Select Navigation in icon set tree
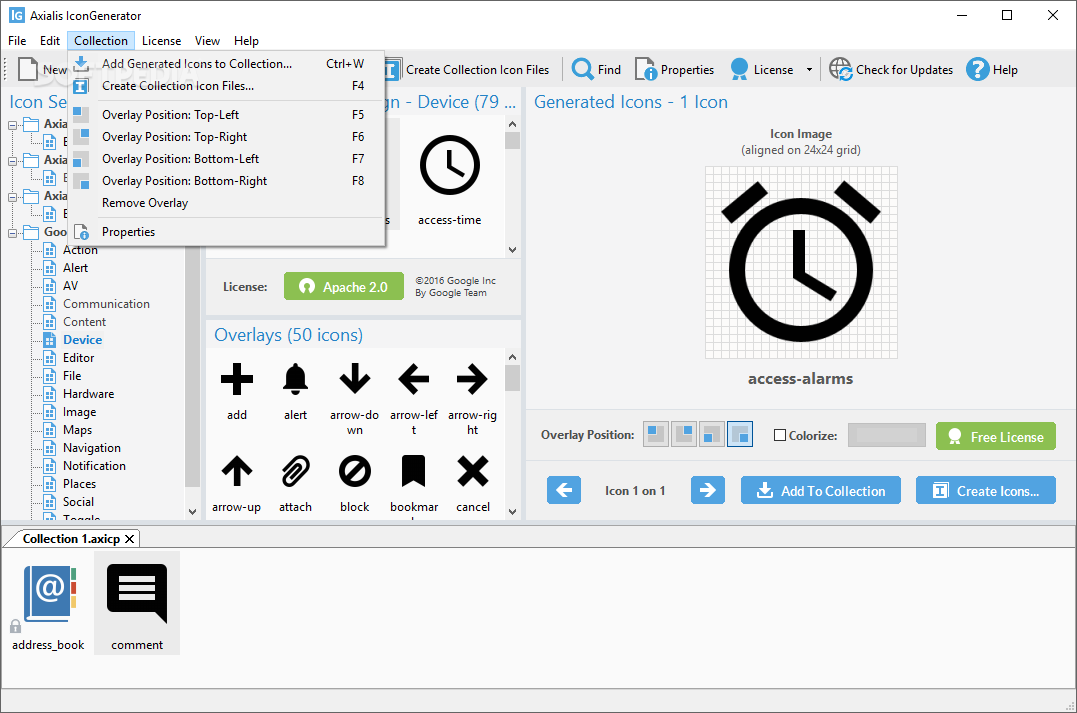The width and height of the screenshot is (1077, 713). pos(92,448)
